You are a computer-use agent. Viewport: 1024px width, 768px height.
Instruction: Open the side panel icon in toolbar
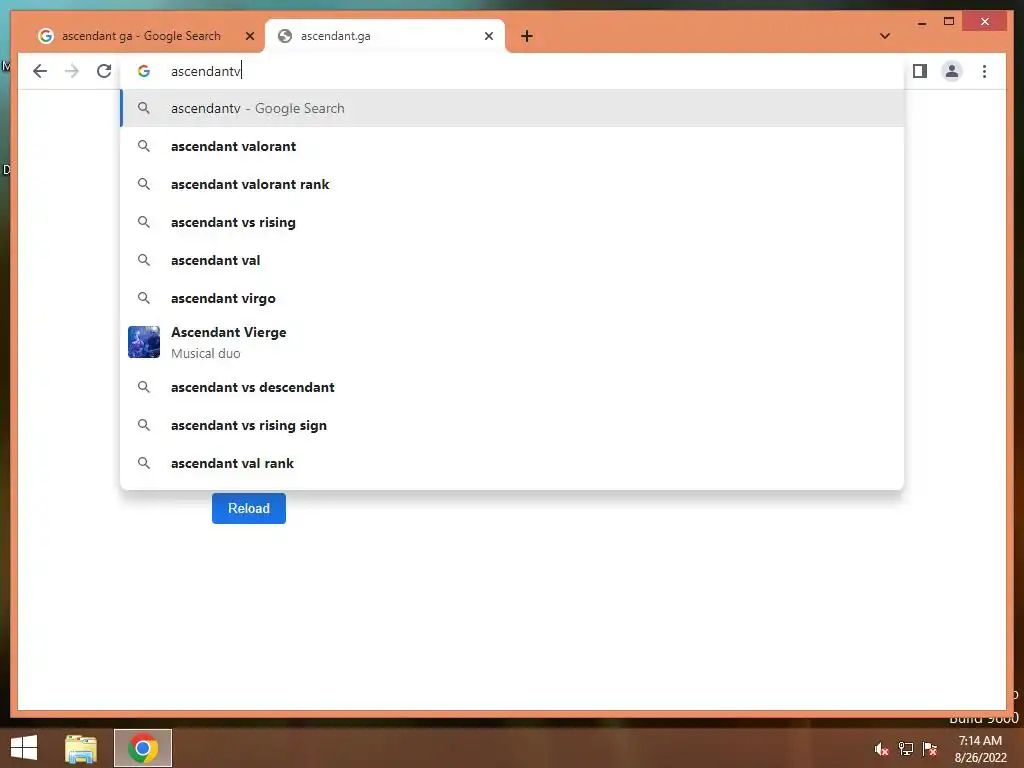(920, 71)
